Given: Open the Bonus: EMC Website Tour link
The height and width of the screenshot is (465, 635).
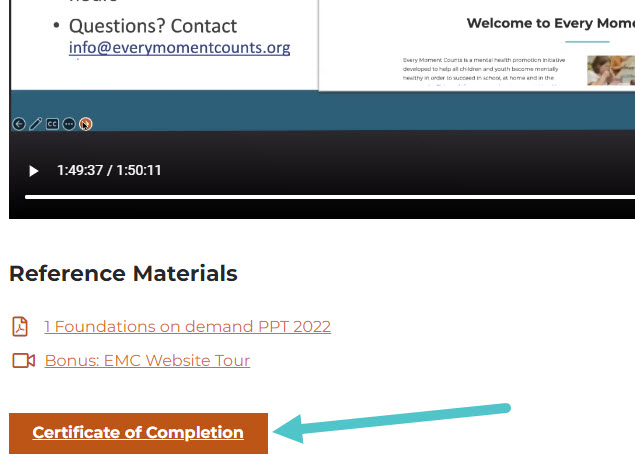Looking at the screenshot, I should [147, 360].
